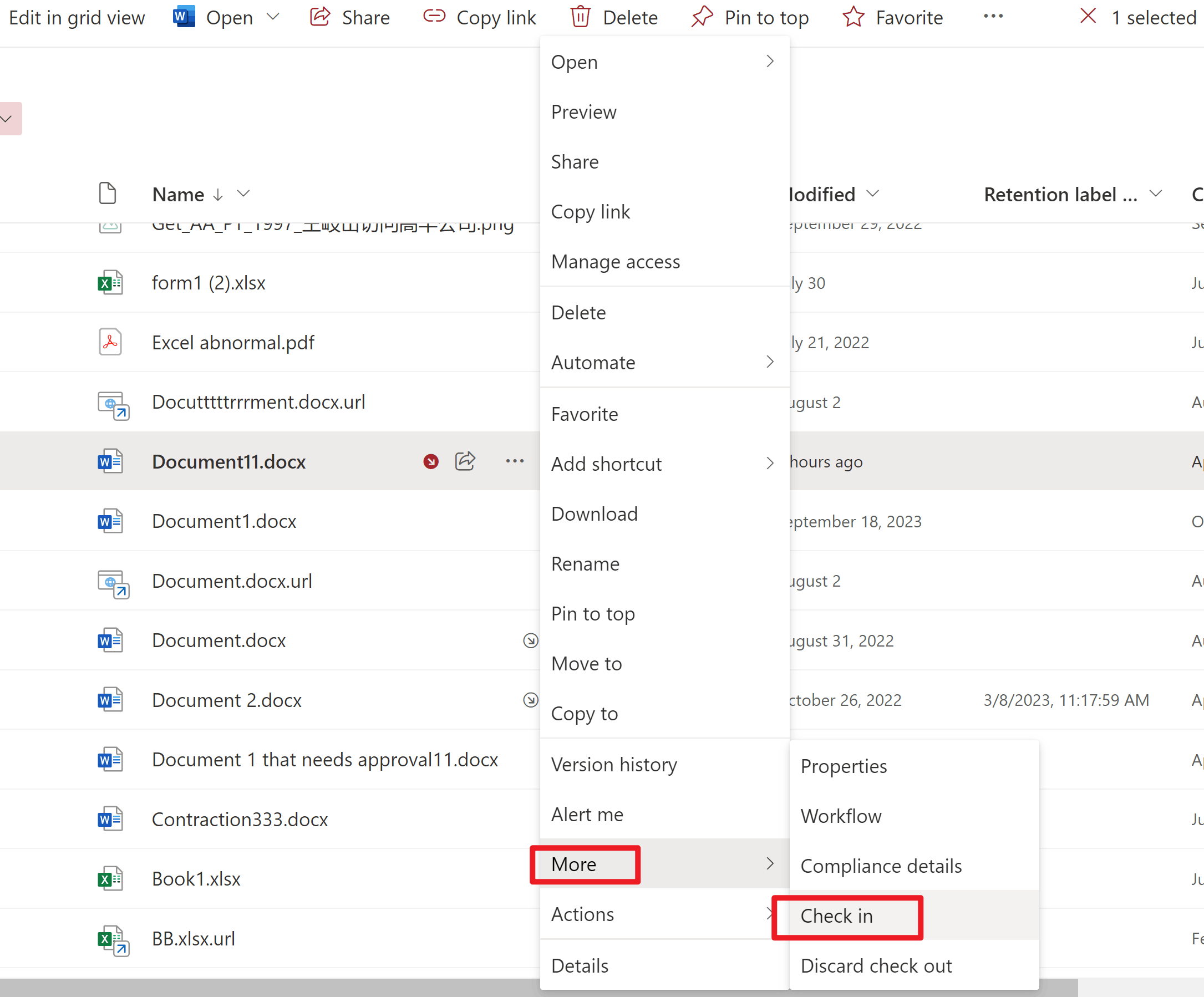Open the command bar overflow ellipsis
The width and height of the screenshot is (1204, 997).
point(993,17)
